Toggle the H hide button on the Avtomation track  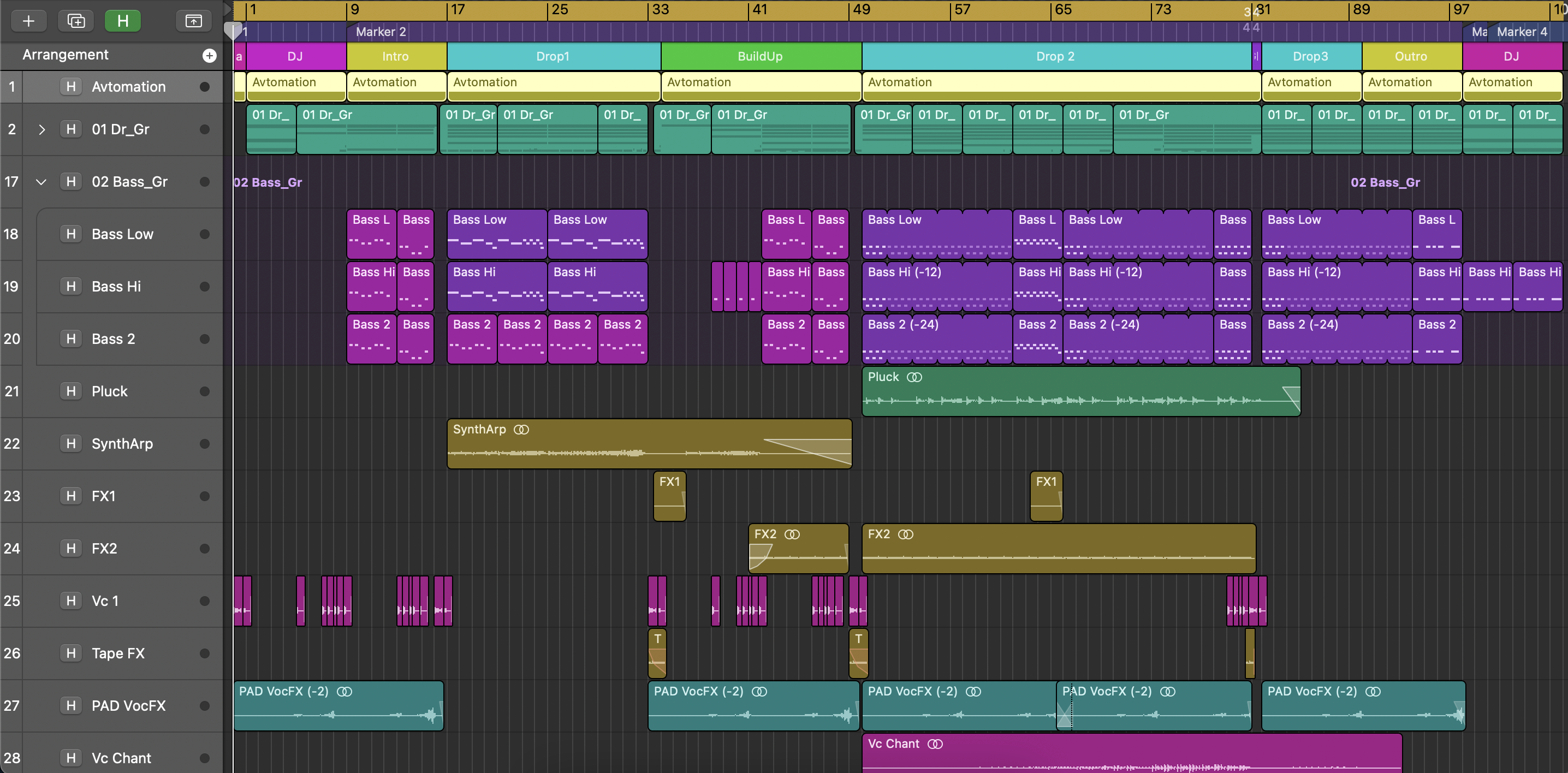pos(71,87)
